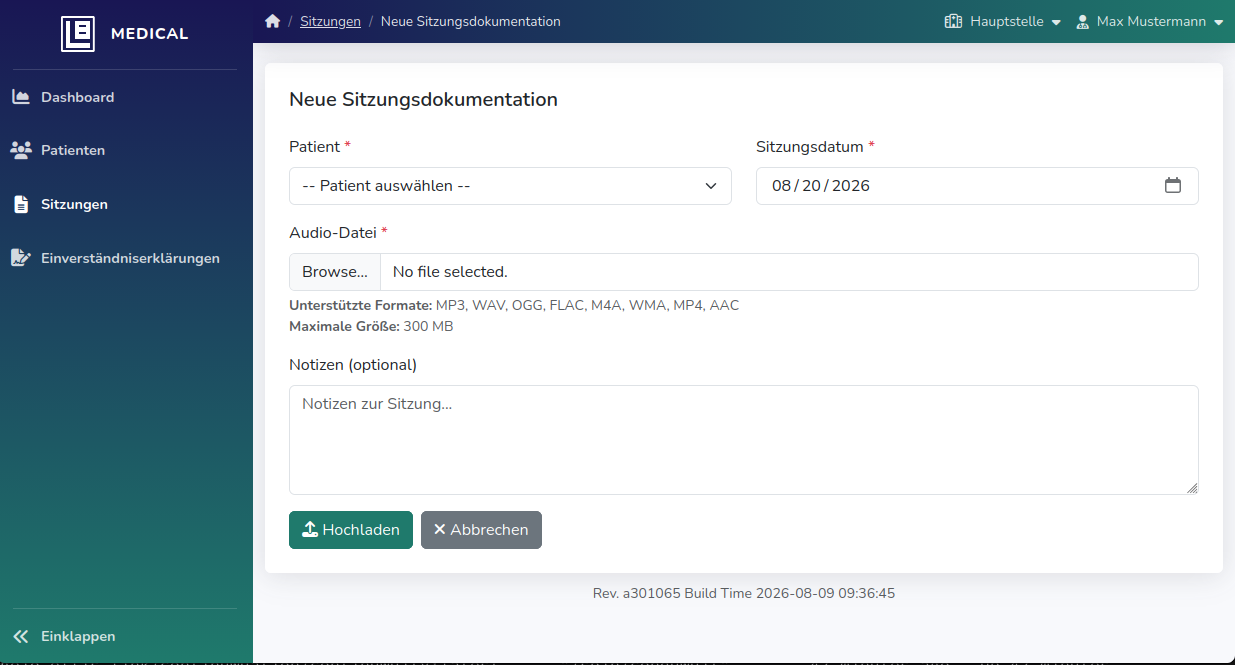
Task: Follow the Sitzungen breadcrumb link
Action: [x=330, y=21]
